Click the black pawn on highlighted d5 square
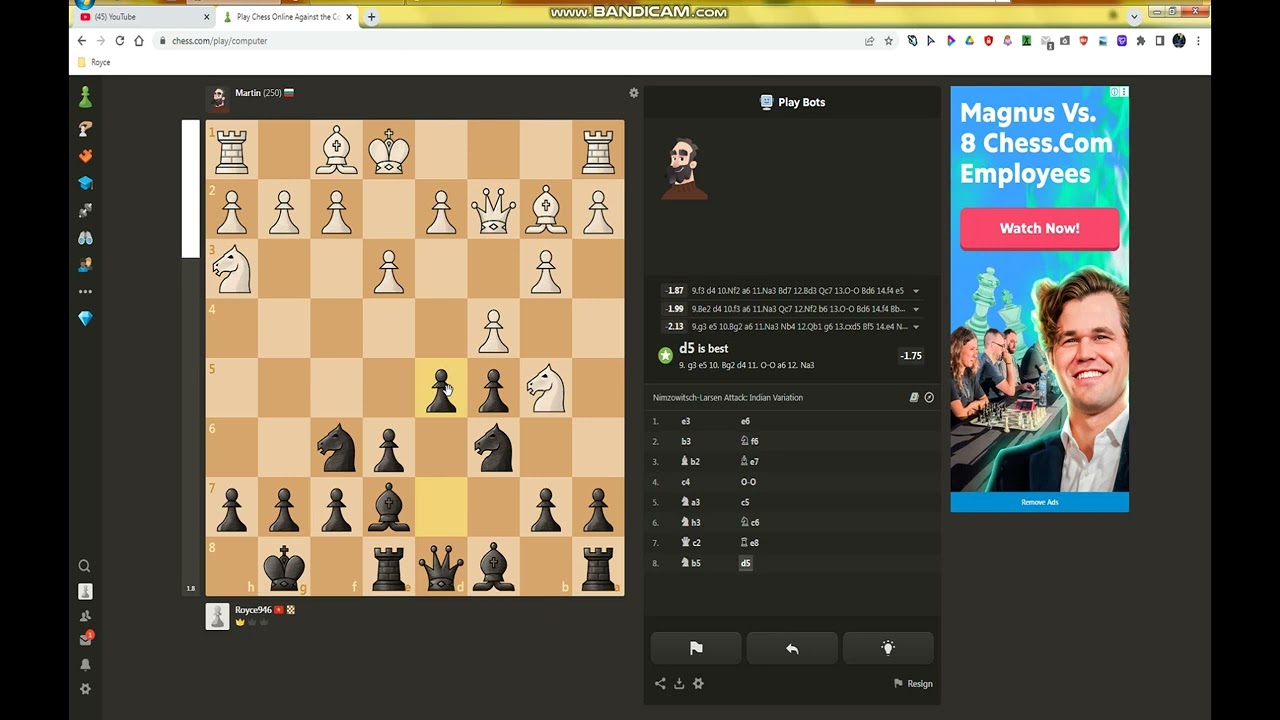The width and height of the screenshot is (1280, 720). tap(441, 388)
